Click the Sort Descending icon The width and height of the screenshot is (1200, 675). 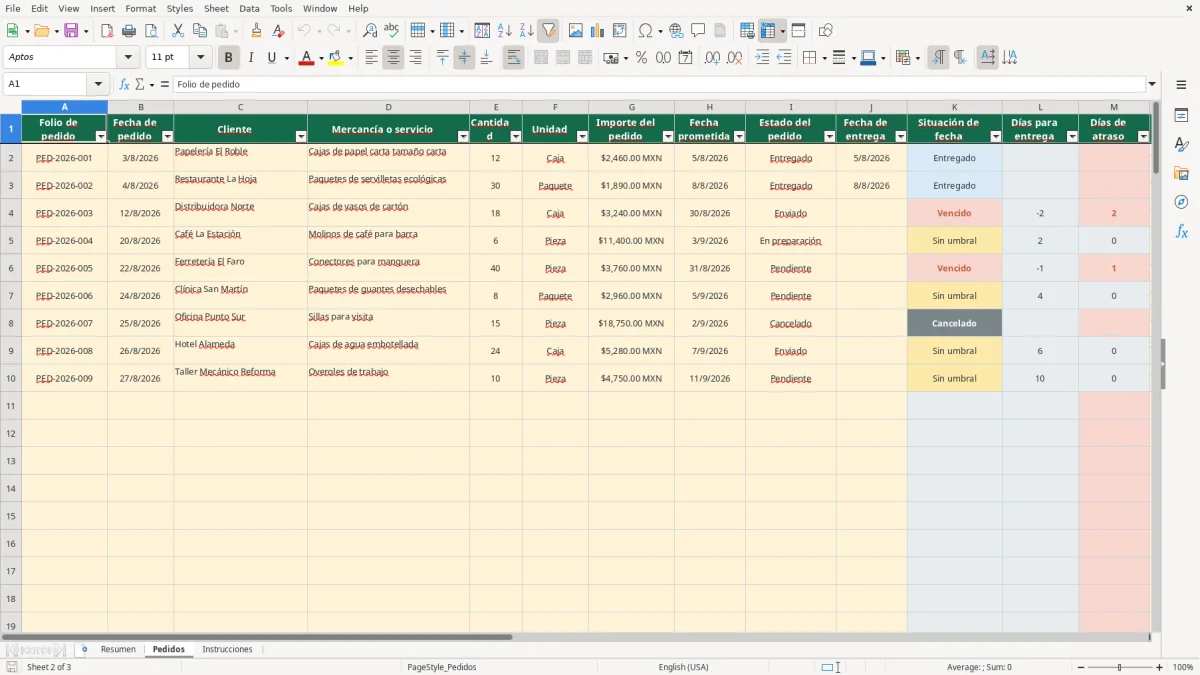tap(527, 31)
